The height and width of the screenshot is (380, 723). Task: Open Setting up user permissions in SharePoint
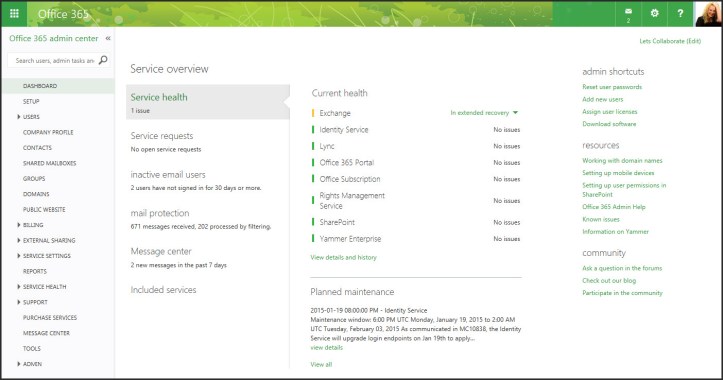pos(624,190)
